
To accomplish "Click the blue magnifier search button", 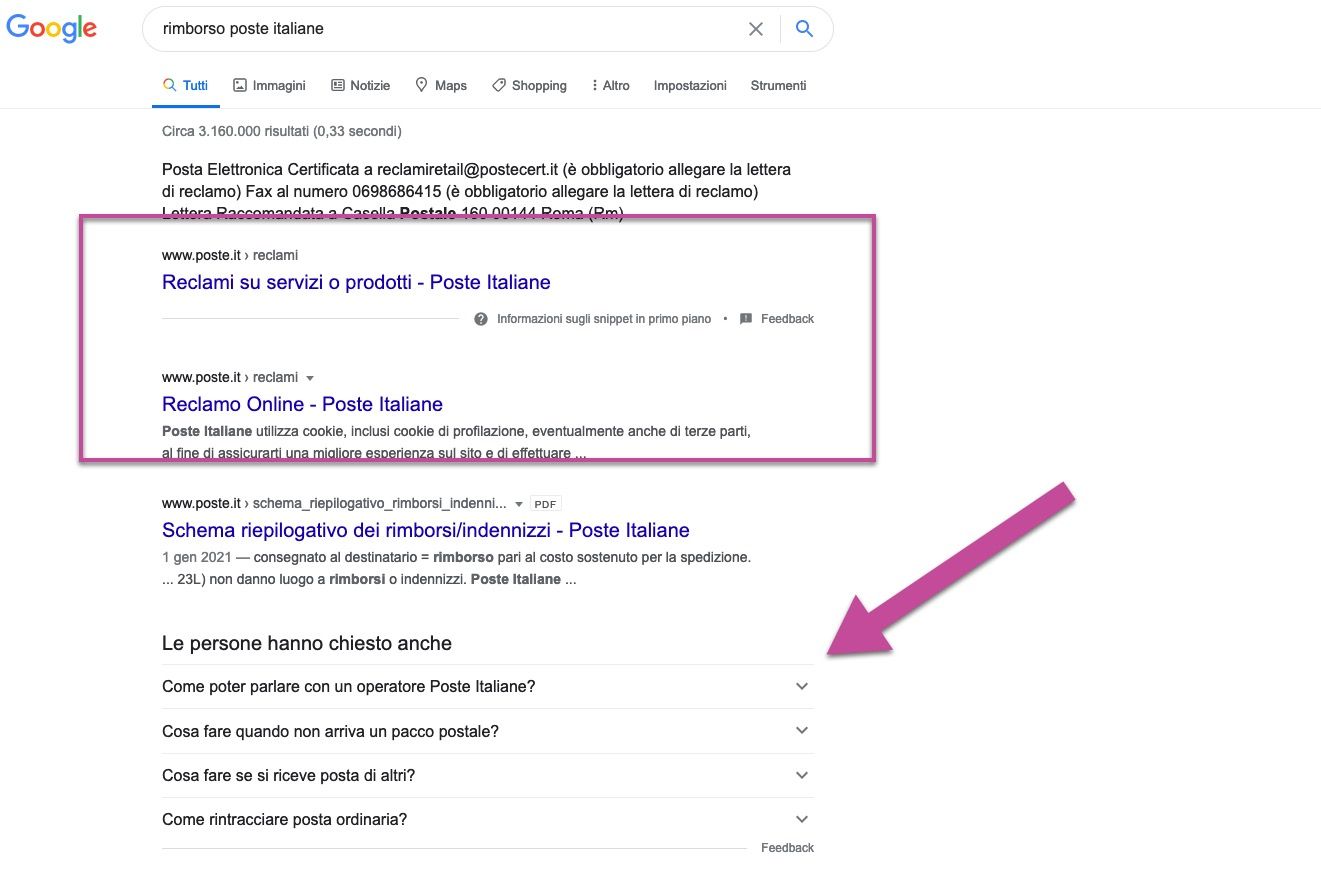I will (804, 29).
